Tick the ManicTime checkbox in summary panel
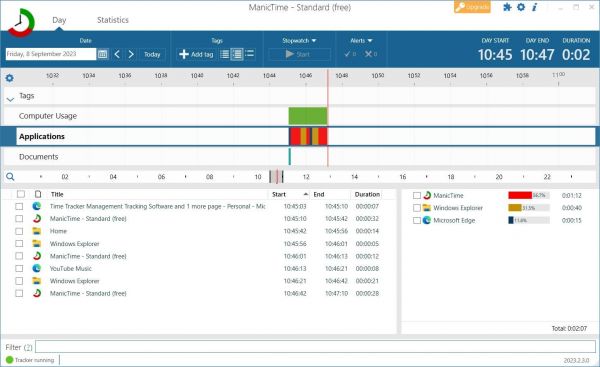The height and width of the screenshot is (367, 600). (417, 196)
